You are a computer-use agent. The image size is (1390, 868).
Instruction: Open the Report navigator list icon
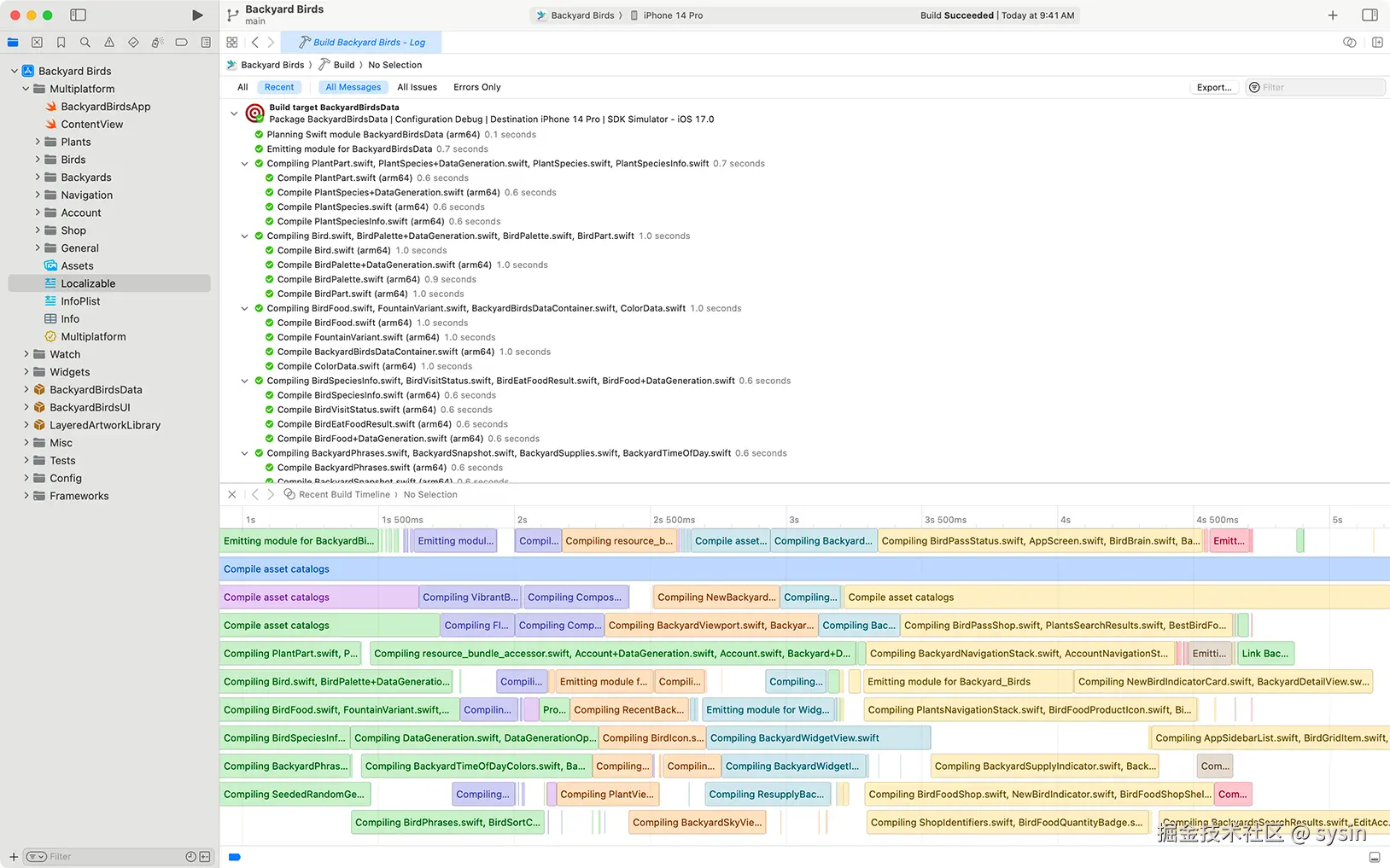[x=205, y=42]
